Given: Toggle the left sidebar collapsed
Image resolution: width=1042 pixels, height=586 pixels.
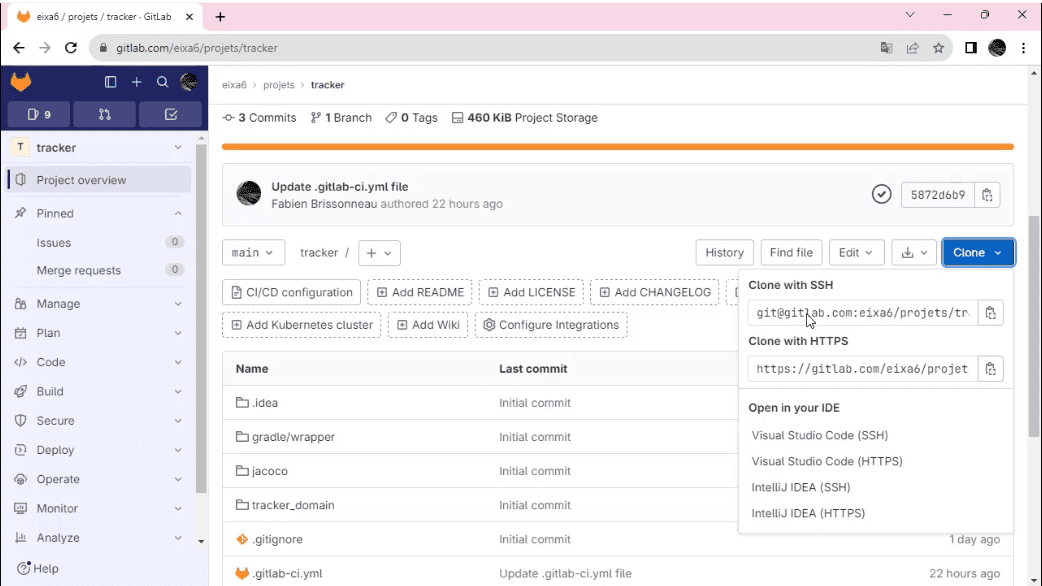Looking at the screenshot, I should [111, 82].
